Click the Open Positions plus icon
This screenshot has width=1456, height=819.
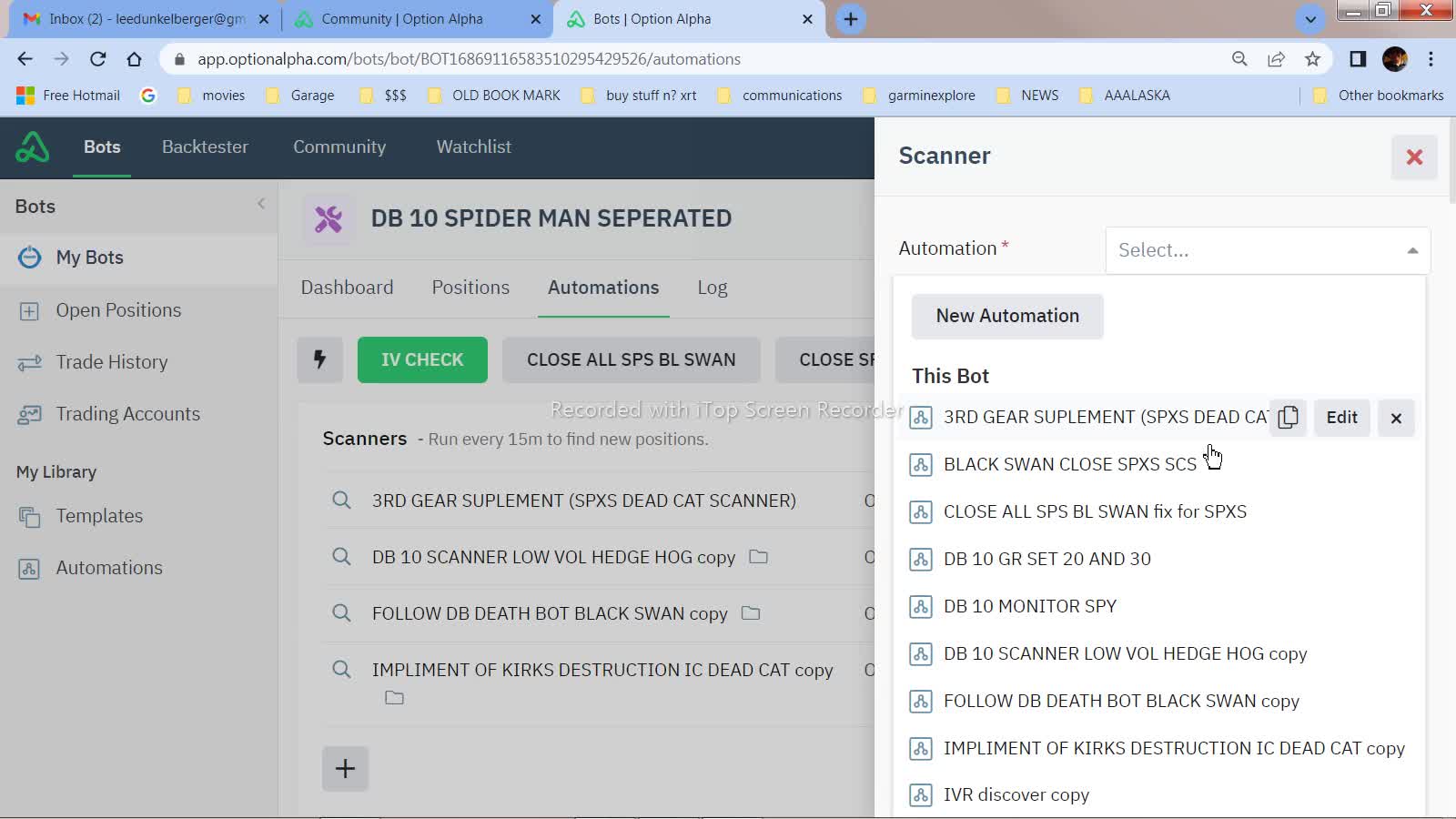(x=29, y=311)
